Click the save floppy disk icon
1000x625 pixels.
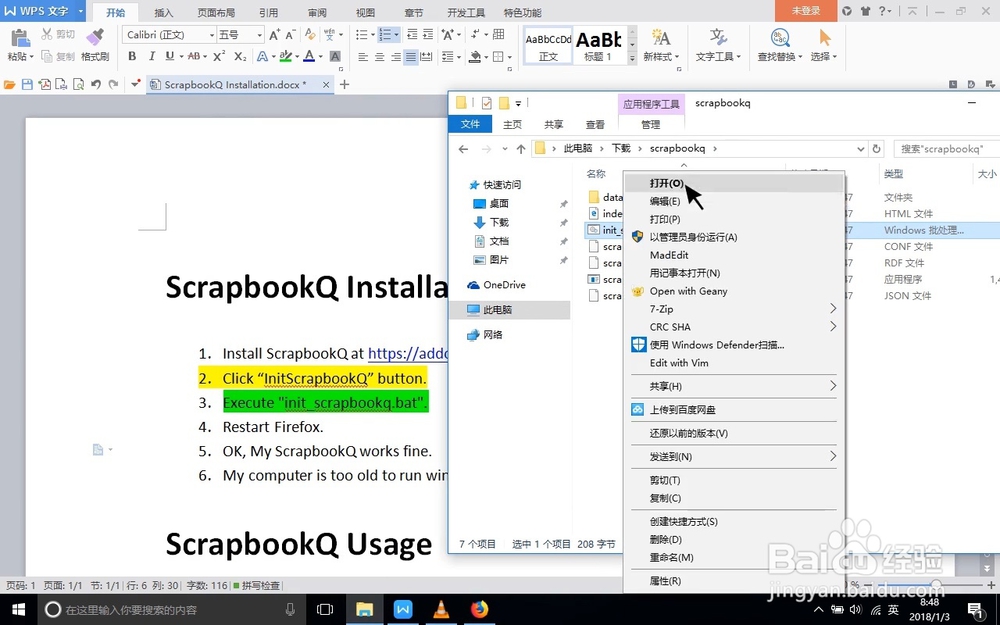pyautogui.click(x=27, y=84)
